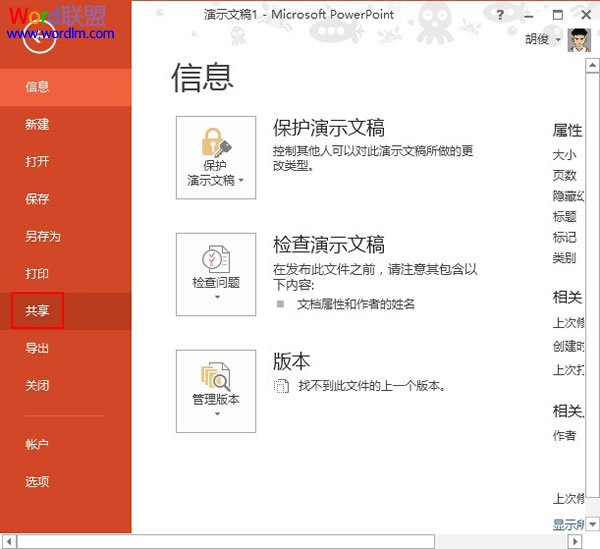Open the 检查问题 check issues button

pyautogui.click(x=216, y=274)
